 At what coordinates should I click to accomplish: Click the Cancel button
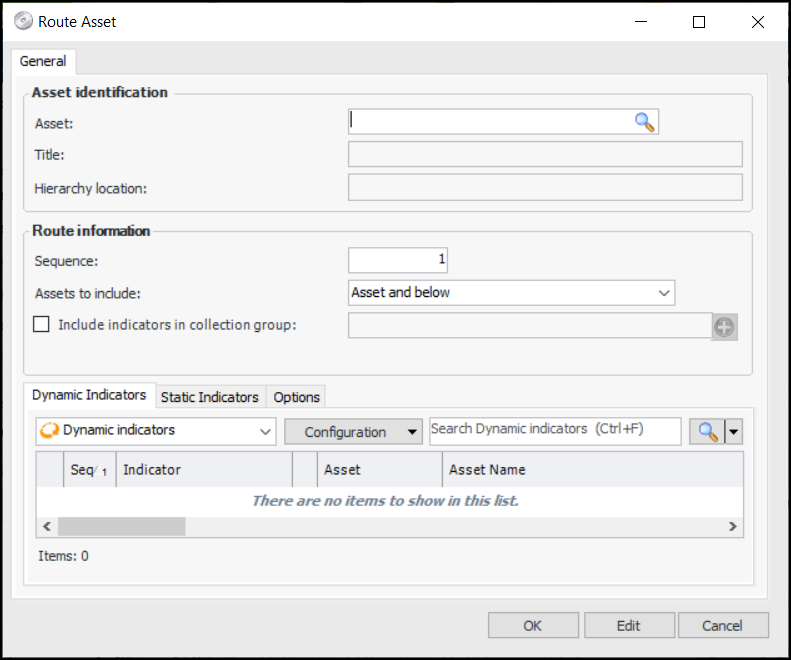coord(722,626)
